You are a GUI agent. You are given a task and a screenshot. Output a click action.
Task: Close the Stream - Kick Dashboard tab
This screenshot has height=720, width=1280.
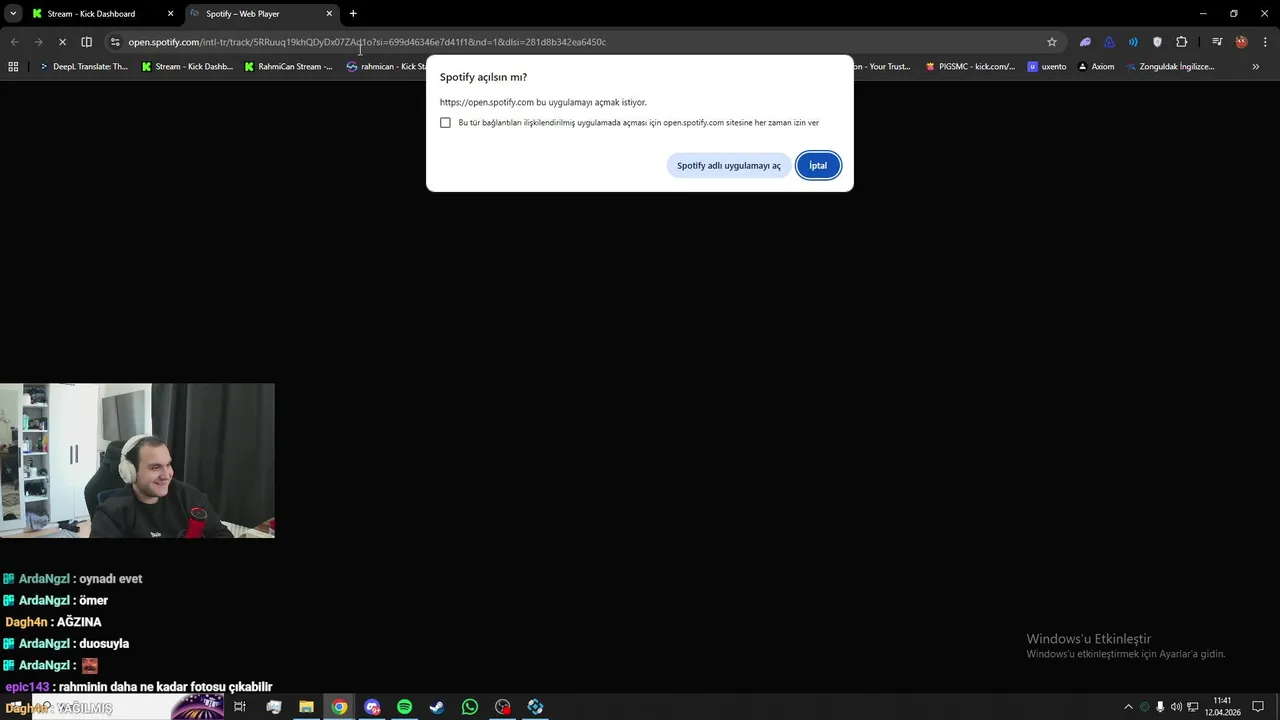click(170, 14)
